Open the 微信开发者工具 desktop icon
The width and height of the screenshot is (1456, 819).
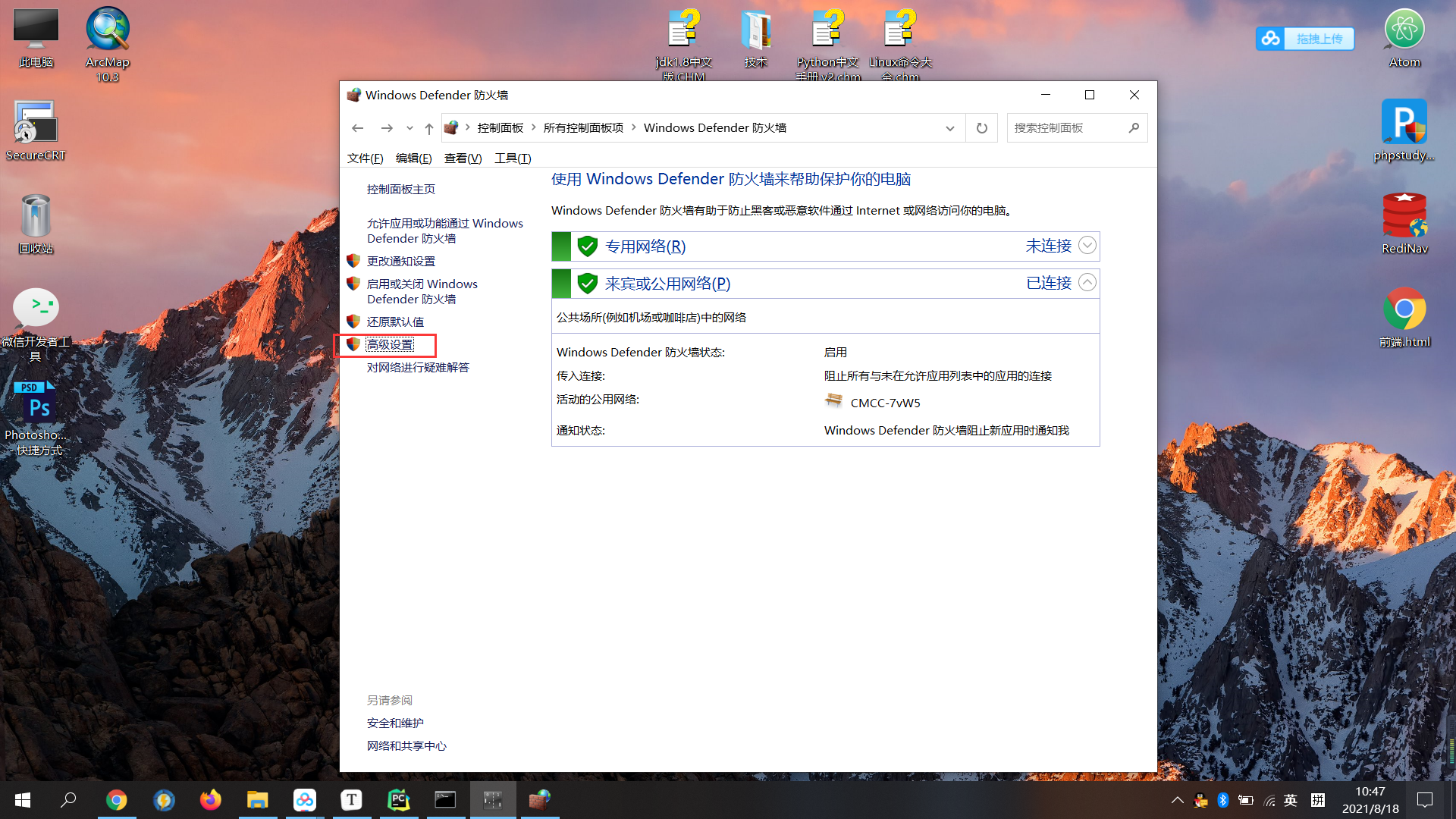35,307
